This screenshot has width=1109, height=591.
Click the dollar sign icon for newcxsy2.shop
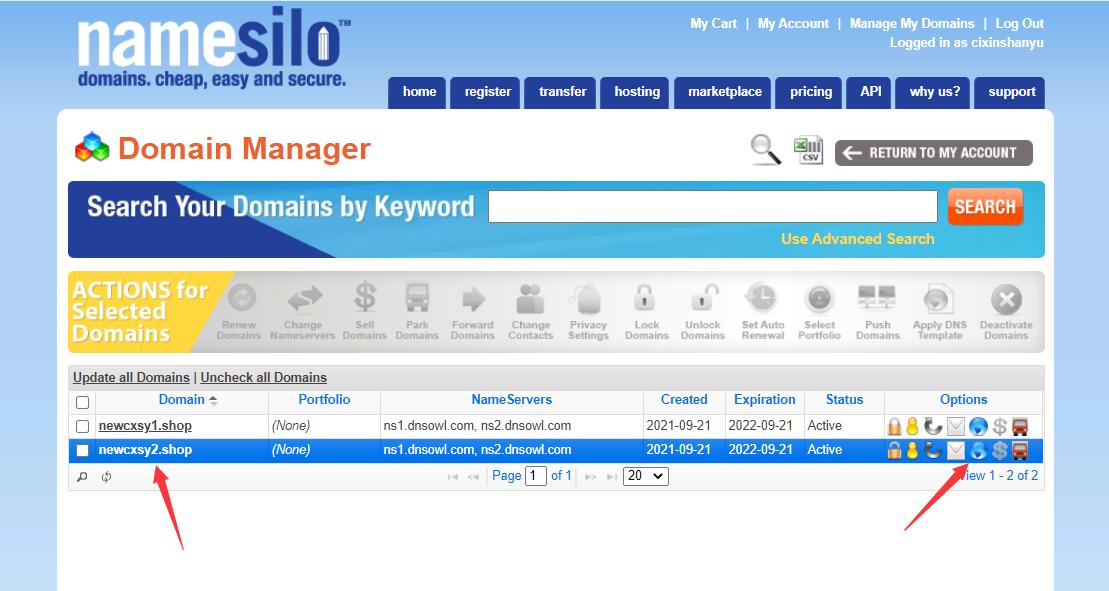999,450
